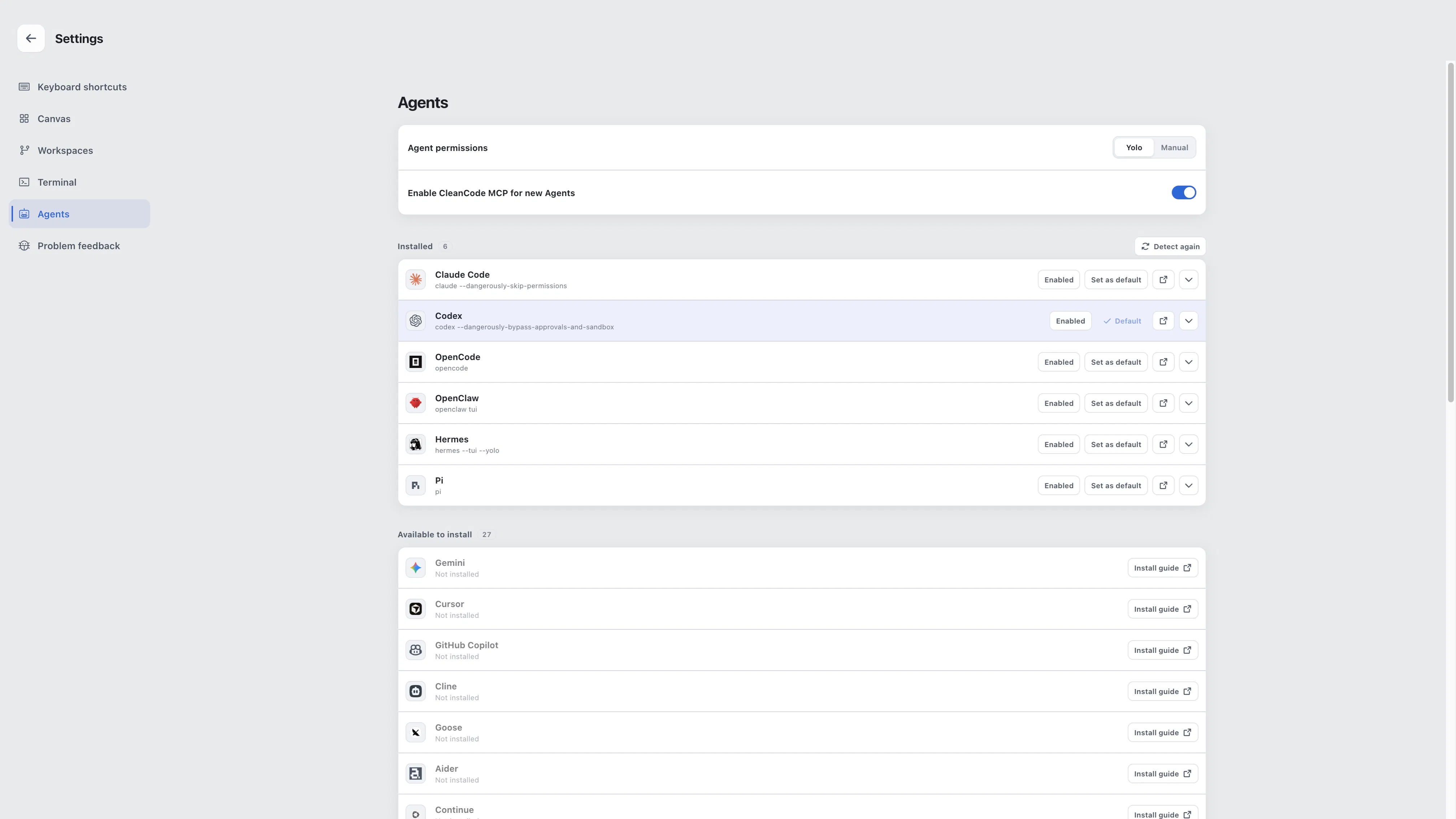Image resolution: width=1456 pixels, height=819 pixels.
Task: Open Keyboard shortcuts settings section
Action: coord(80,87)
